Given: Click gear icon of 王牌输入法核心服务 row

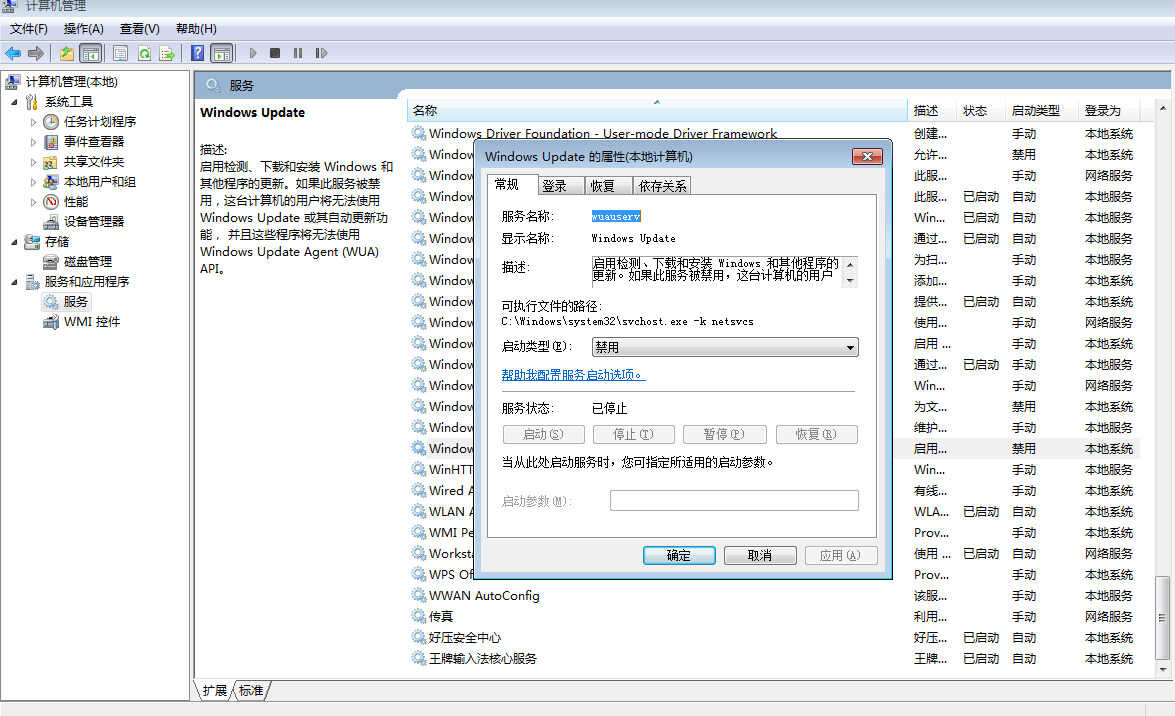Looking at the screenshot, I should 418,658.
